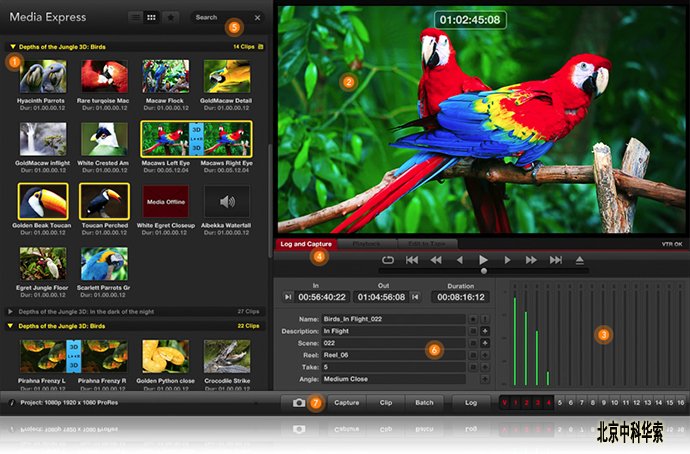This screenshot has height=454, width=690.
Task: Jump to the previous clip start
Action: pyautogui.click(x=412, y=260)
